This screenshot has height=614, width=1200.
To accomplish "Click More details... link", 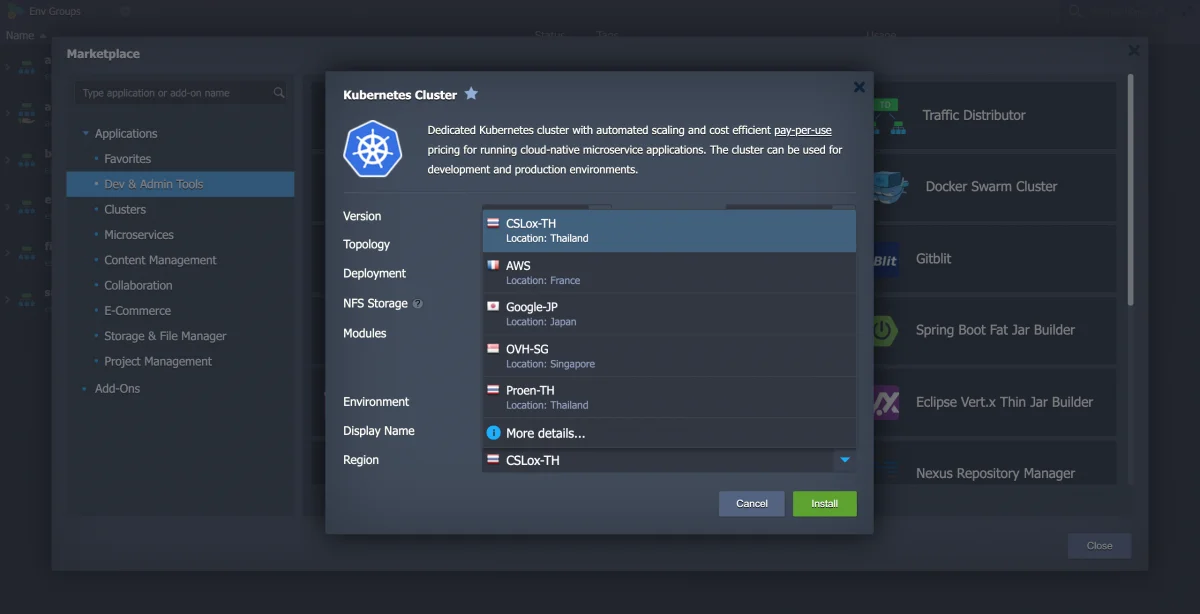I will [x=546, y=433].
